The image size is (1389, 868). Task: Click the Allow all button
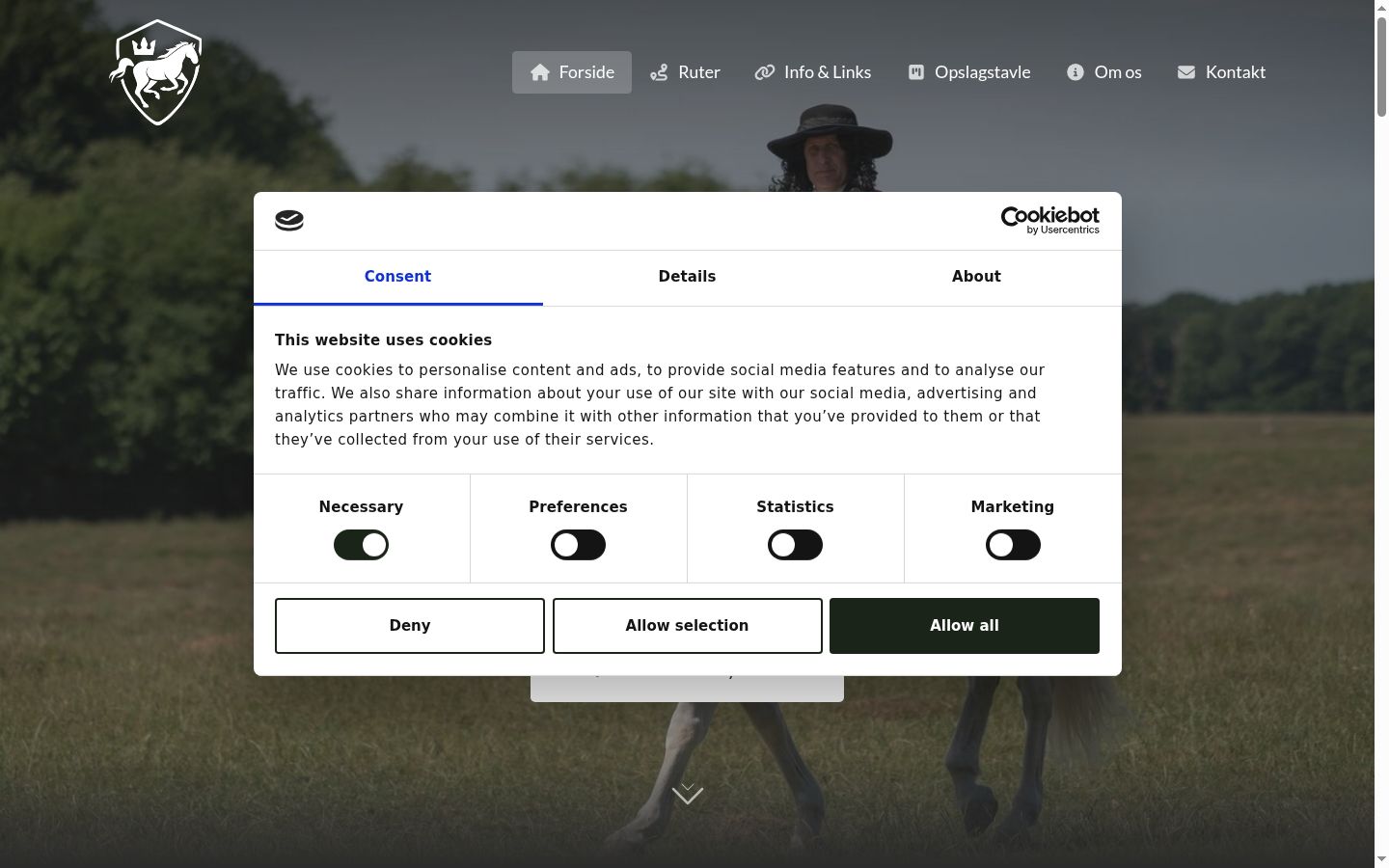965,626
